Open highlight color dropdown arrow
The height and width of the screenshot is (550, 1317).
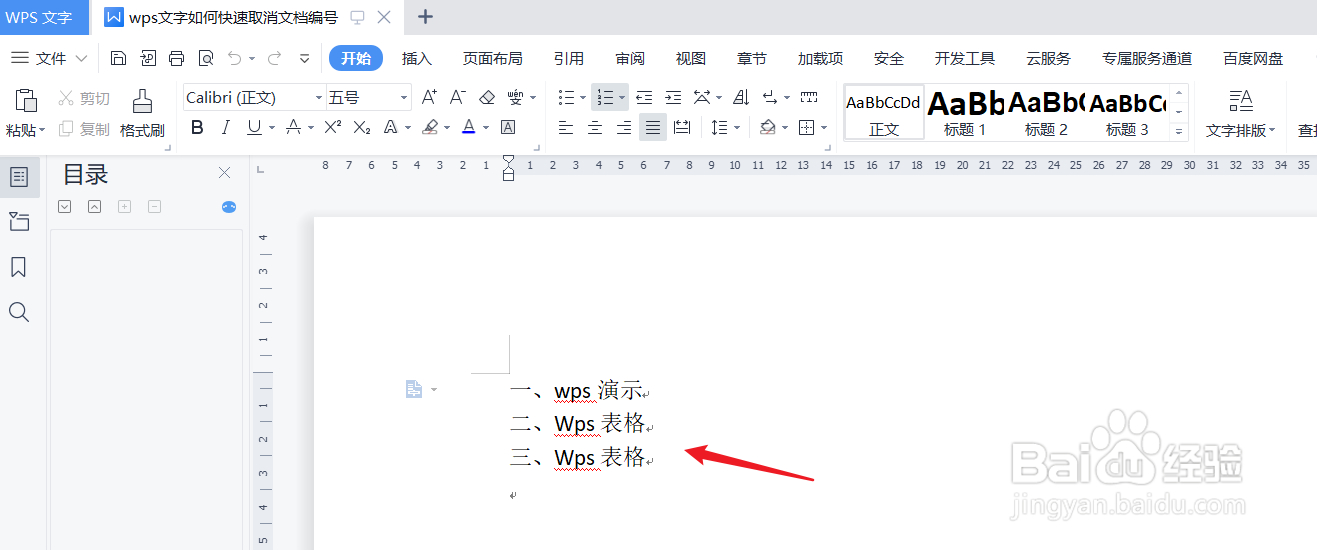448,127
